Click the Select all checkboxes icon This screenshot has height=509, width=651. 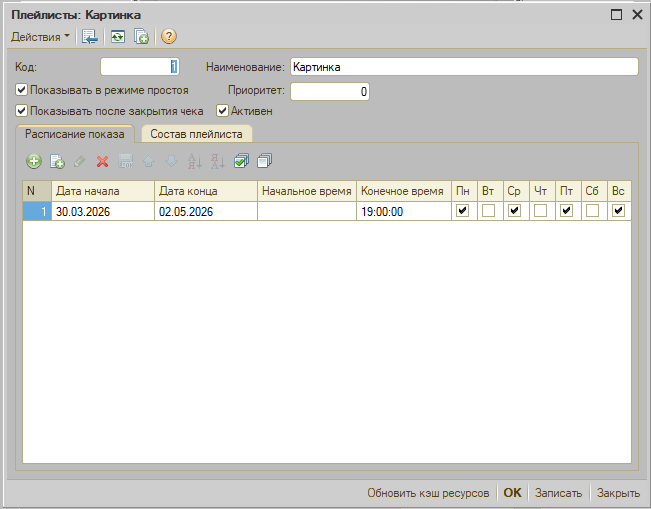pyautogui.click(x=241, y=161)
